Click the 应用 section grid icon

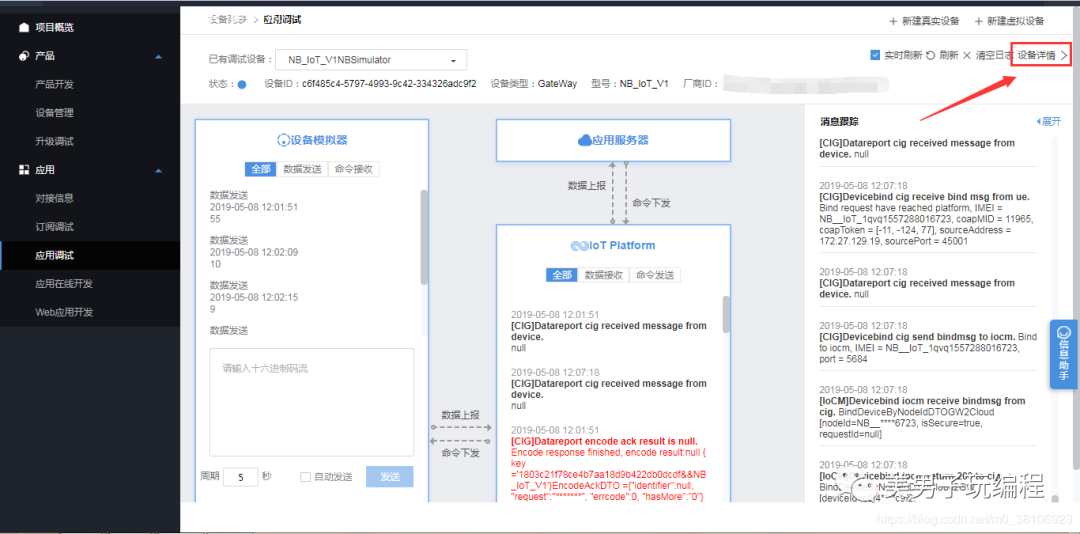point(24,170)
